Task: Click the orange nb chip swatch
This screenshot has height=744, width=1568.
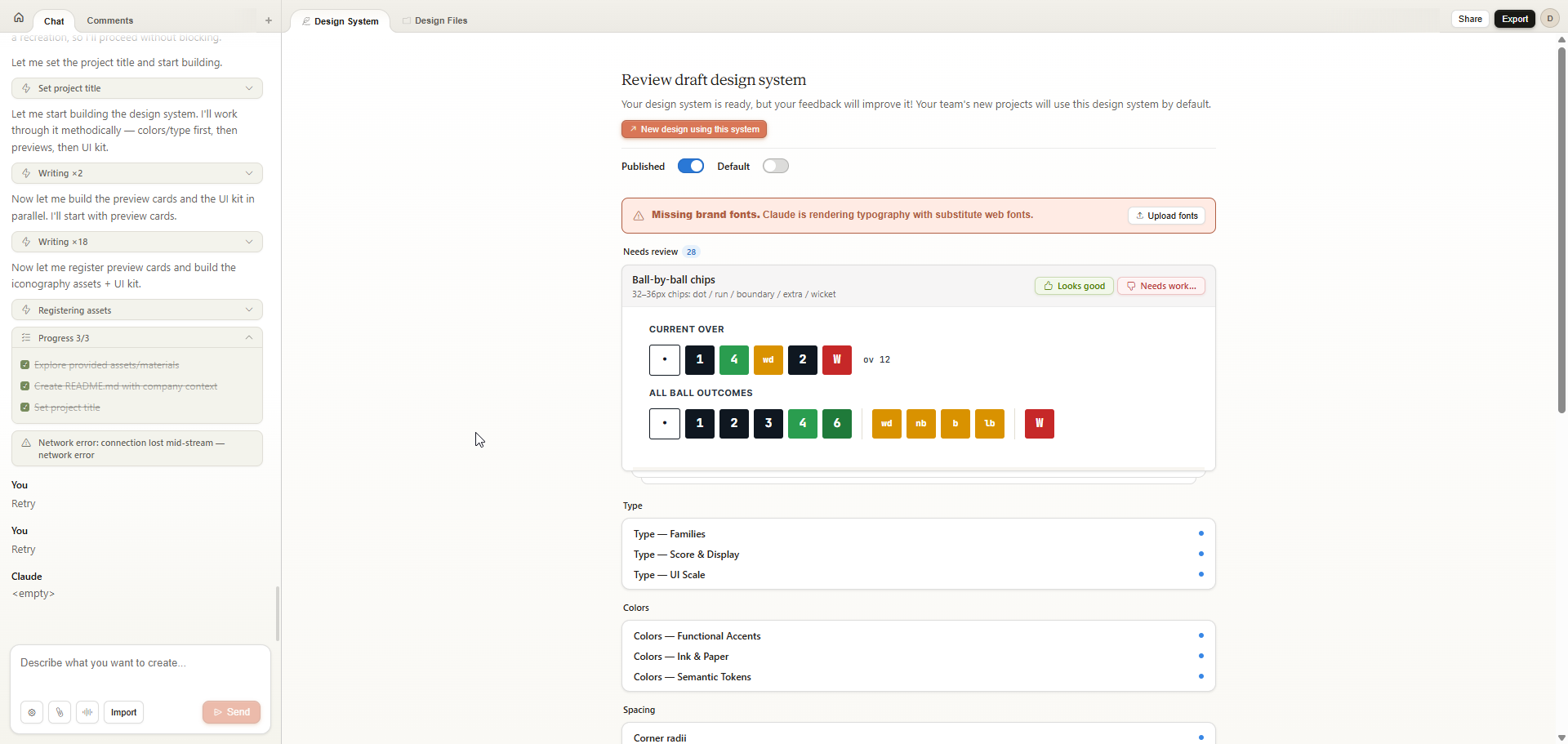Action: pyautogui.click(x=921, y=424)
